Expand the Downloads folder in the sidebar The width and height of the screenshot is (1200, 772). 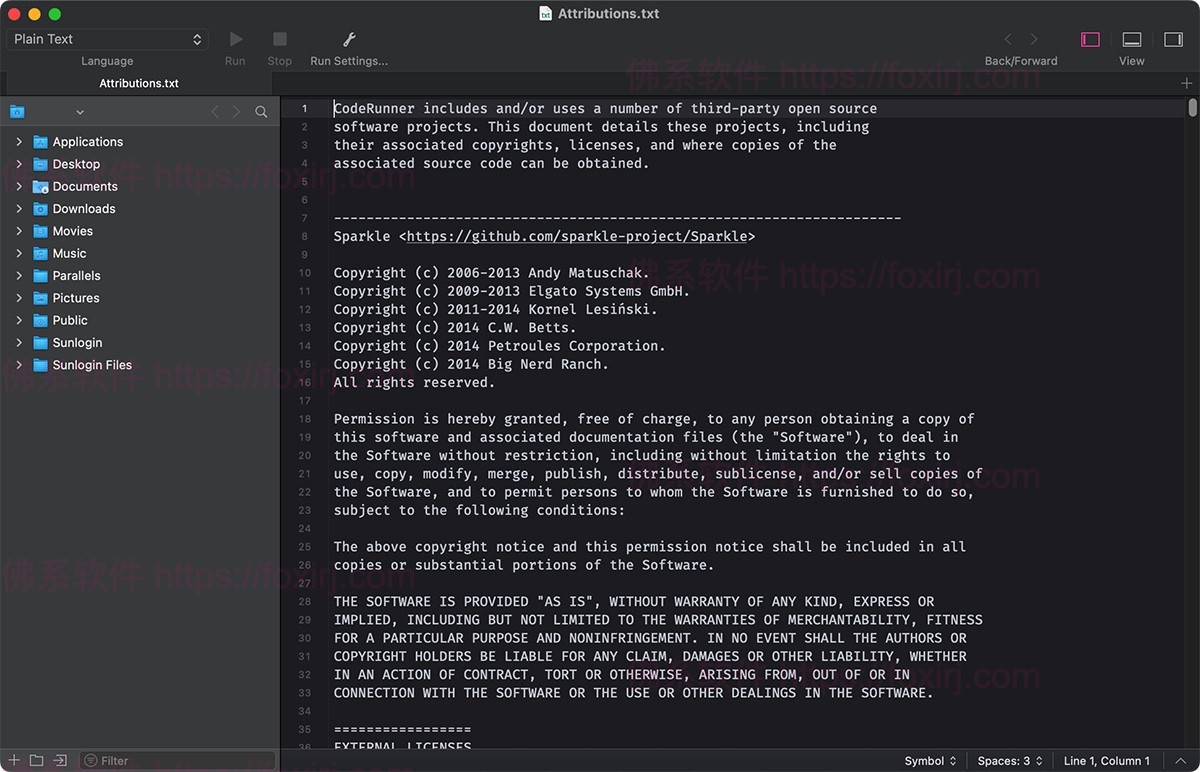[x=18, y=208]
